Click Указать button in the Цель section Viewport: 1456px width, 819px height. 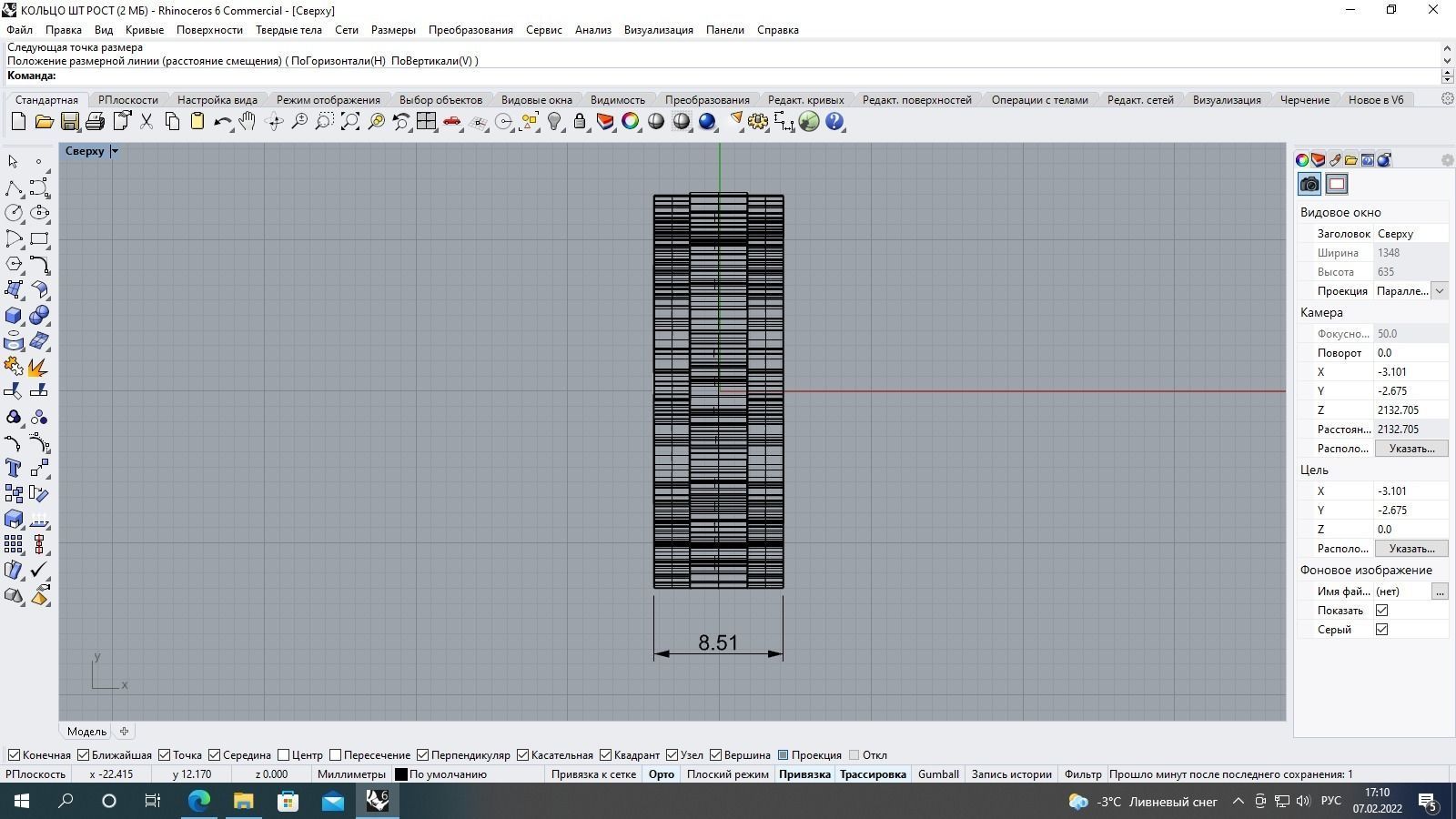(1411, 549)
